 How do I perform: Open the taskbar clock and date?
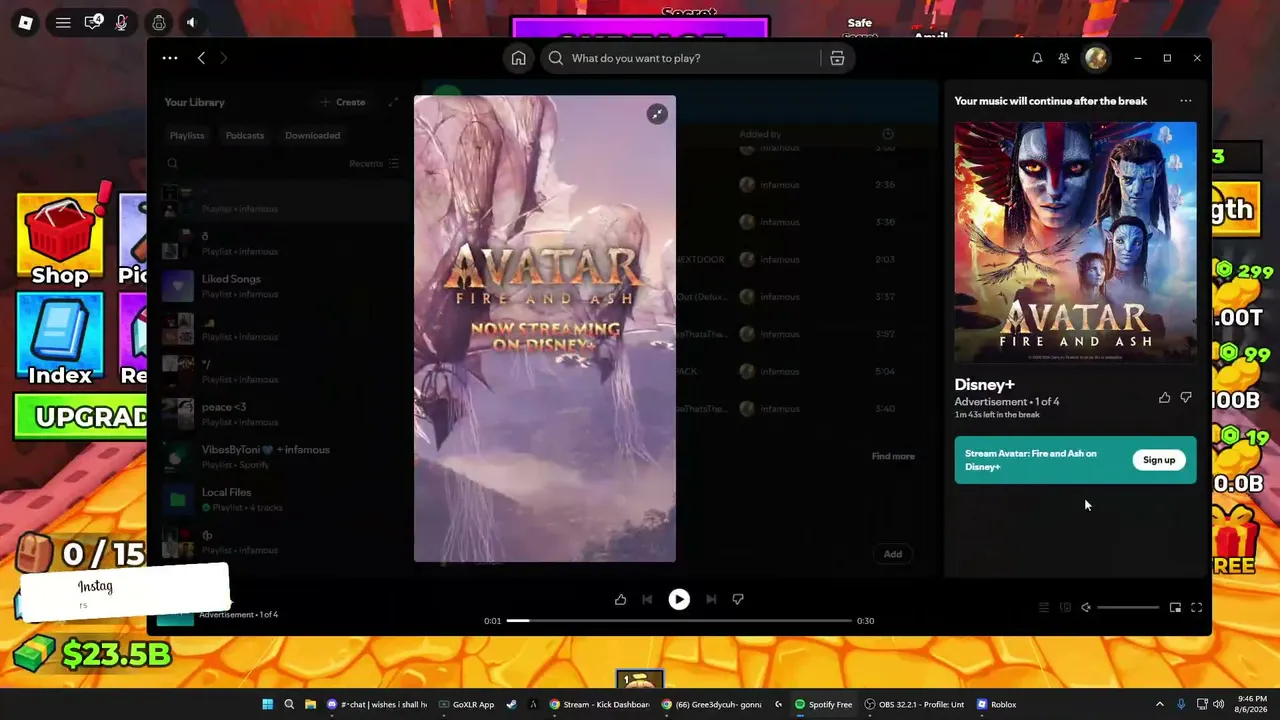pos(1252,704)
